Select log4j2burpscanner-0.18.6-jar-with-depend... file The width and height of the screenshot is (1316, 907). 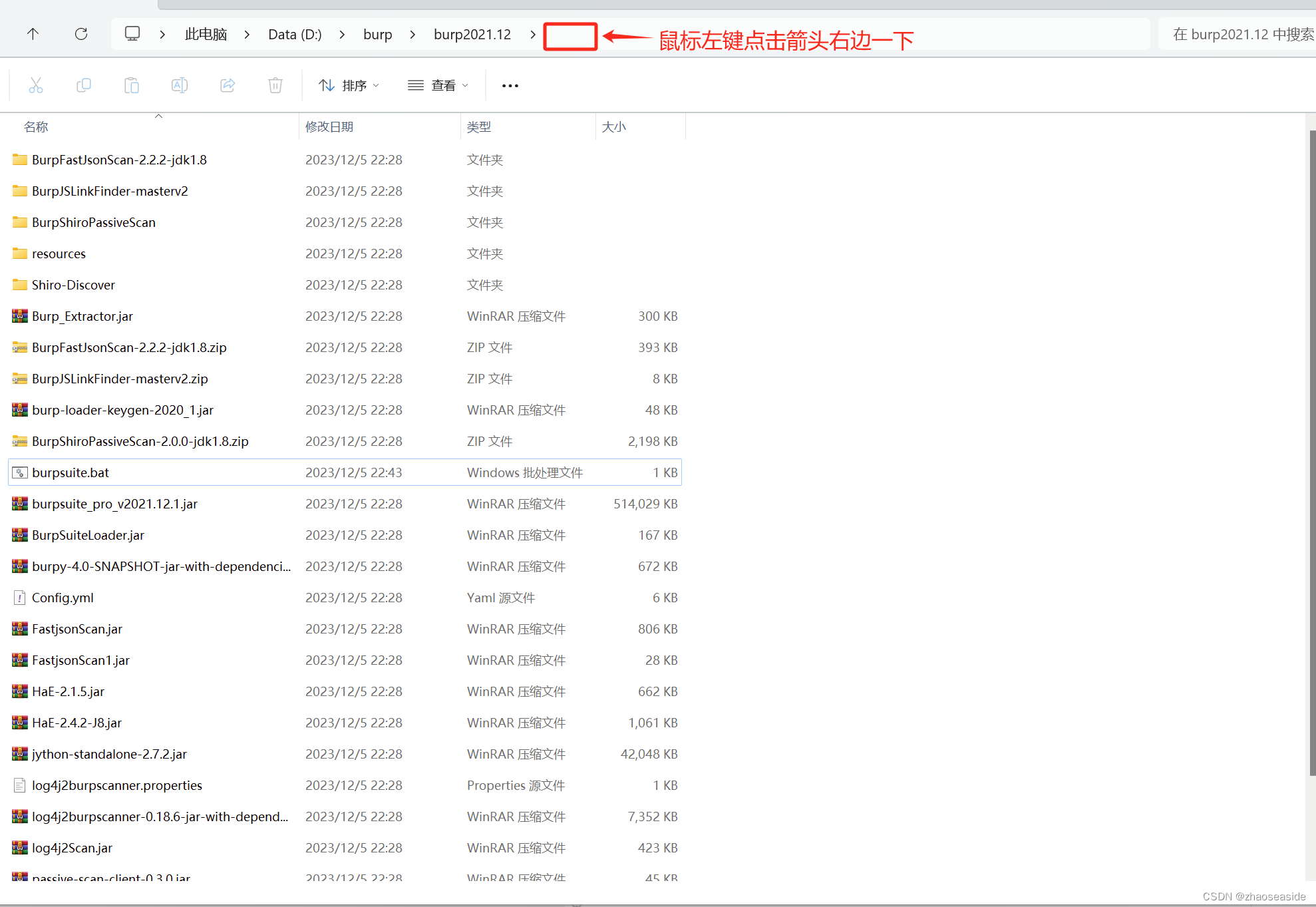(160, 816)
